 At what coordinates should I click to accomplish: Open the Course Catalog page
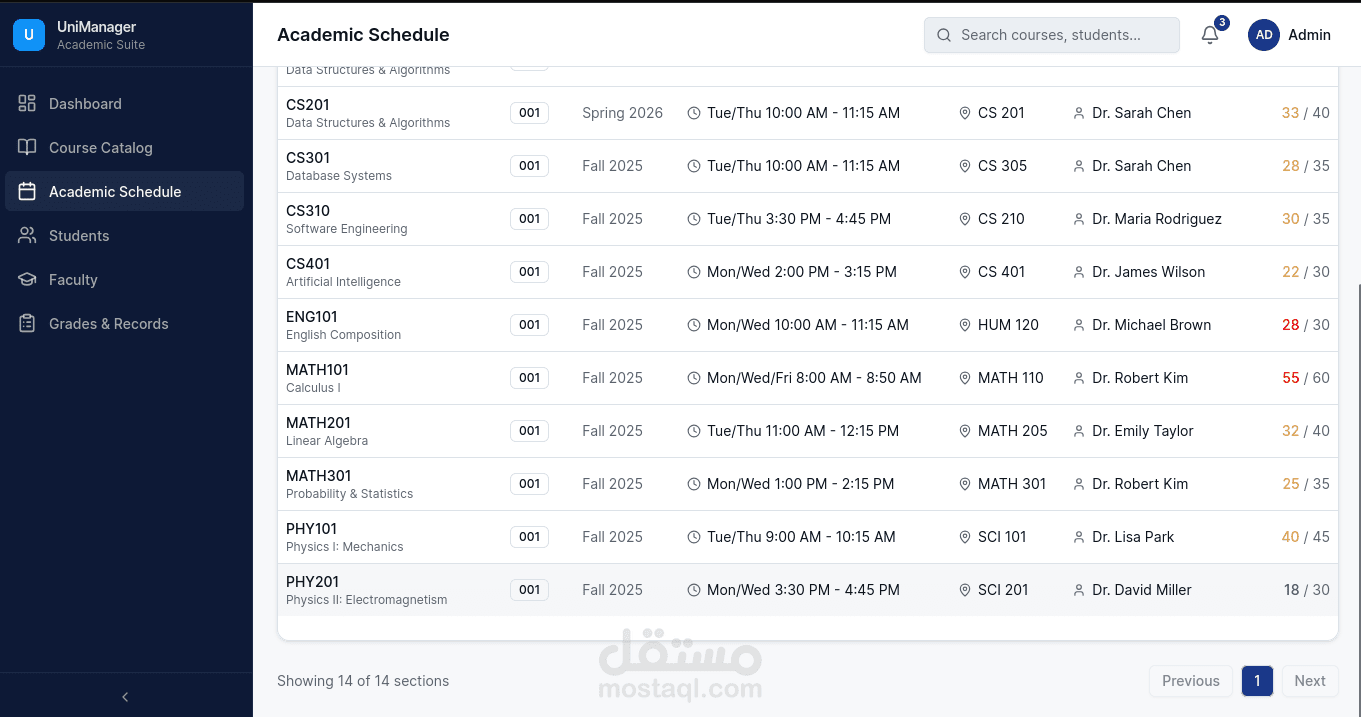(x=101, y=148)
